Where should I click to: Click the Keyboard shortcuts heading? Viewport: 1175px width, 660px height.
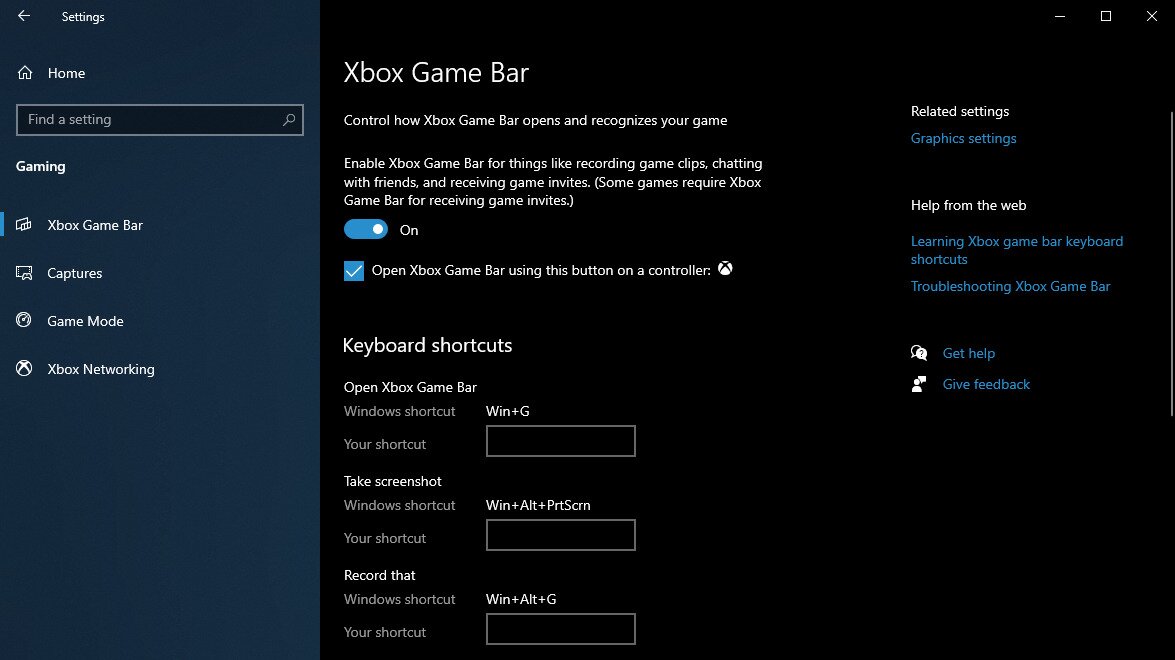[427, 345]
